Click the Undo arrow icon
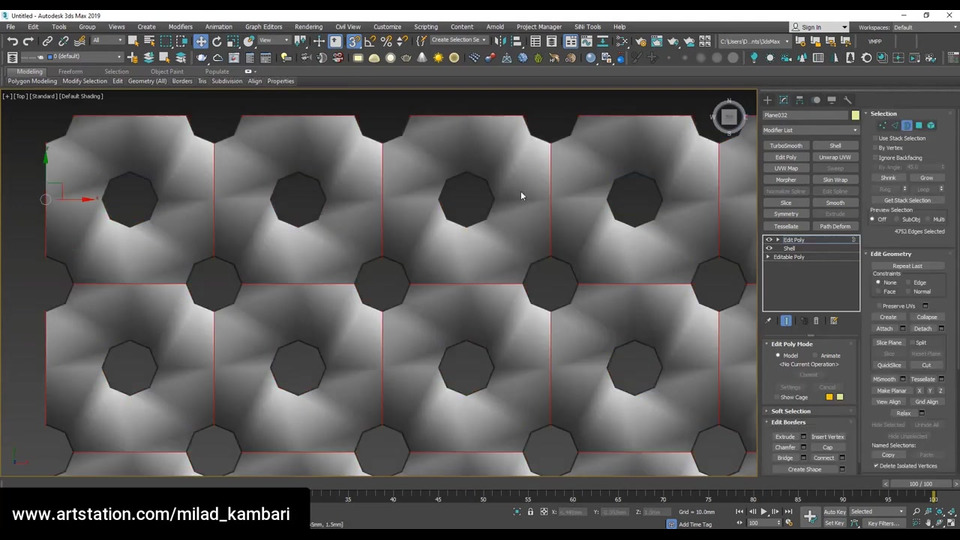The height and width of the screenshot is (540, 960). (12, 42)
